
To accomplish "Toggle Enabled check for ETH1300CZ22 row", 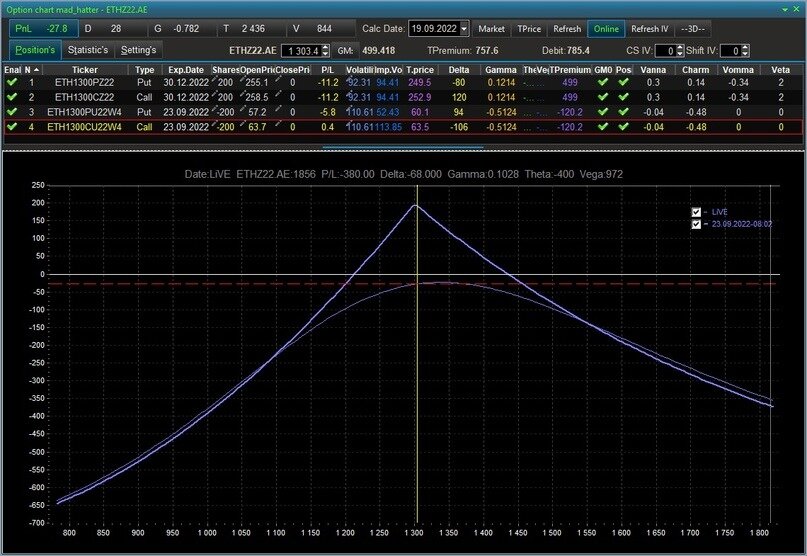I will [12, 97].
